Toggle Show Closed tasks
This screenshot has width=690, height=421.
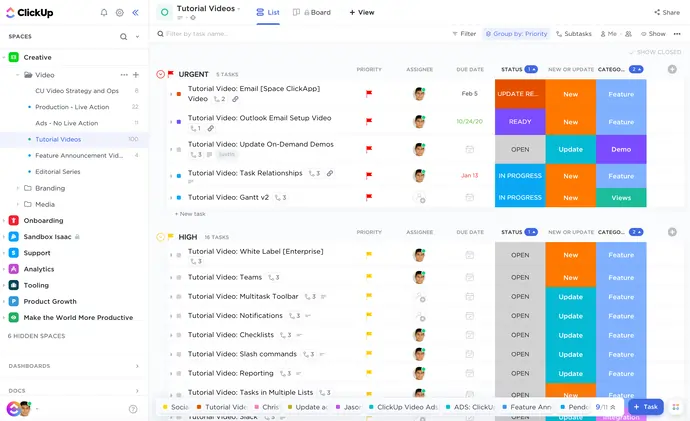coord(655,52)
